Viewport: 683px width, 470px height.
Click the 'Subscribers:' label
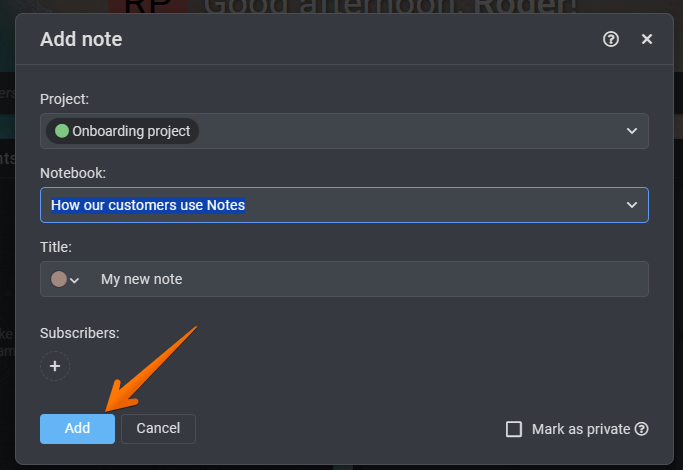click(80, 333)
